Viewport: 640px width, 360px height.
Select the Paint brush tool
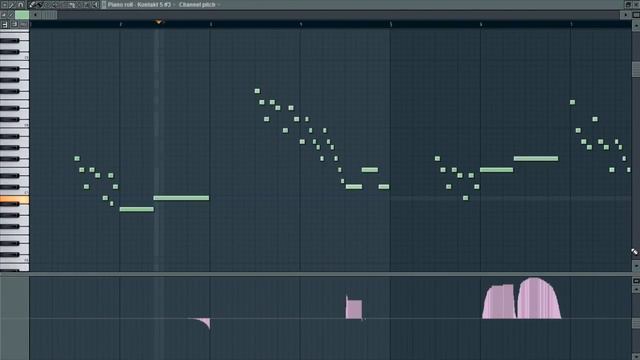tap(40, 5)
